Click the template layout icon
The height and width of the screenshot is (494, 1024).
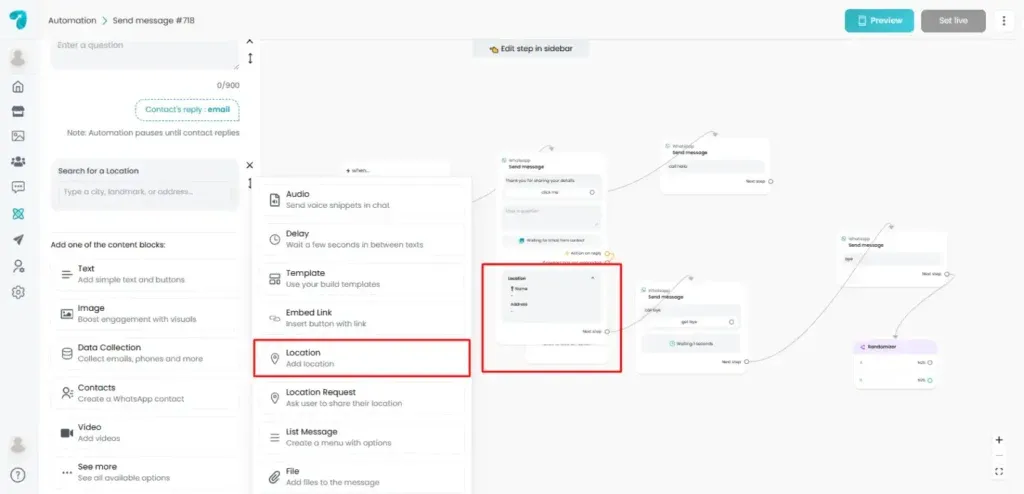coord(275,279)
